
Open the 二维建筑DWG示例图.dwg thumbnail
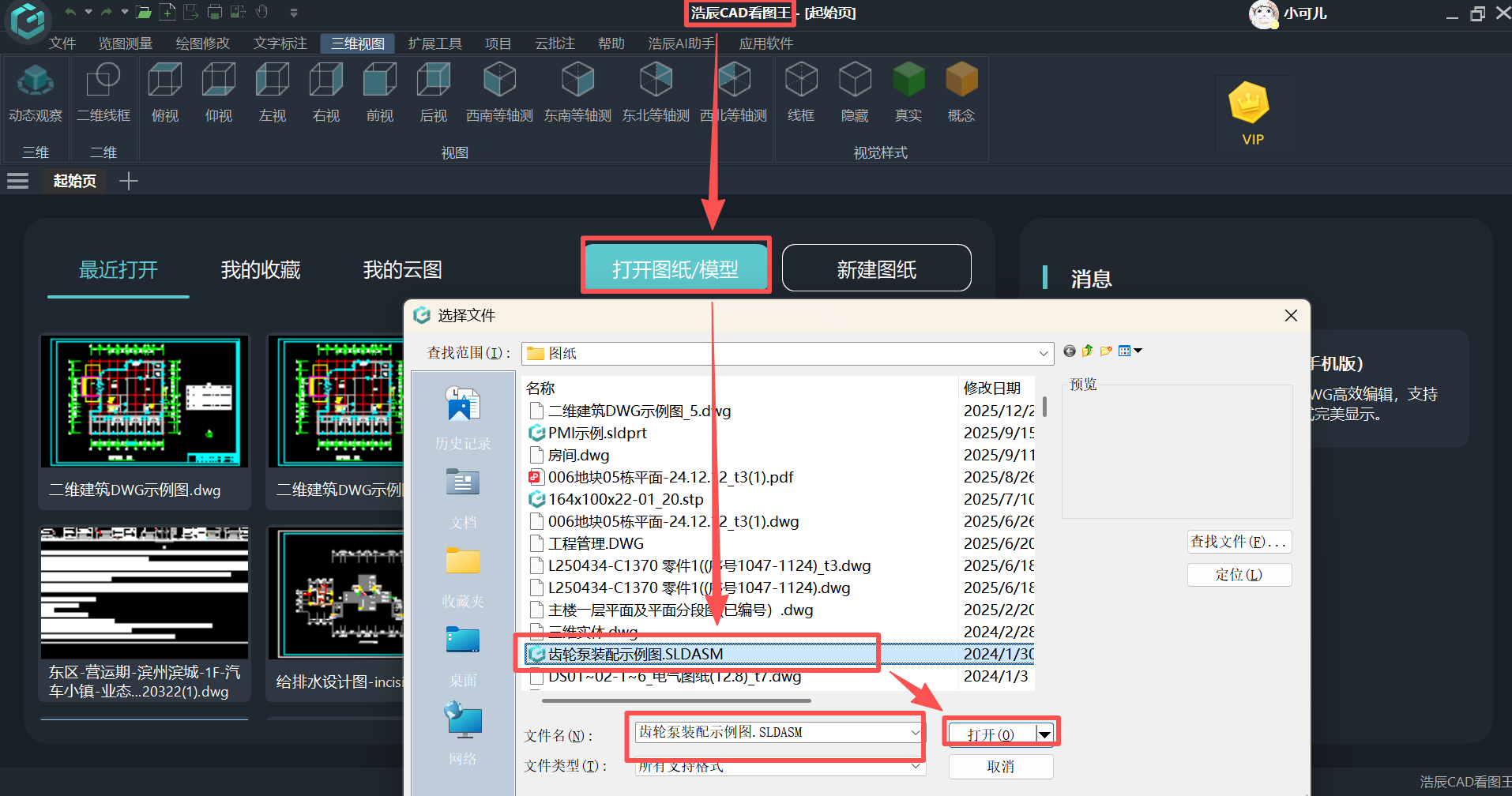(145, 421)
